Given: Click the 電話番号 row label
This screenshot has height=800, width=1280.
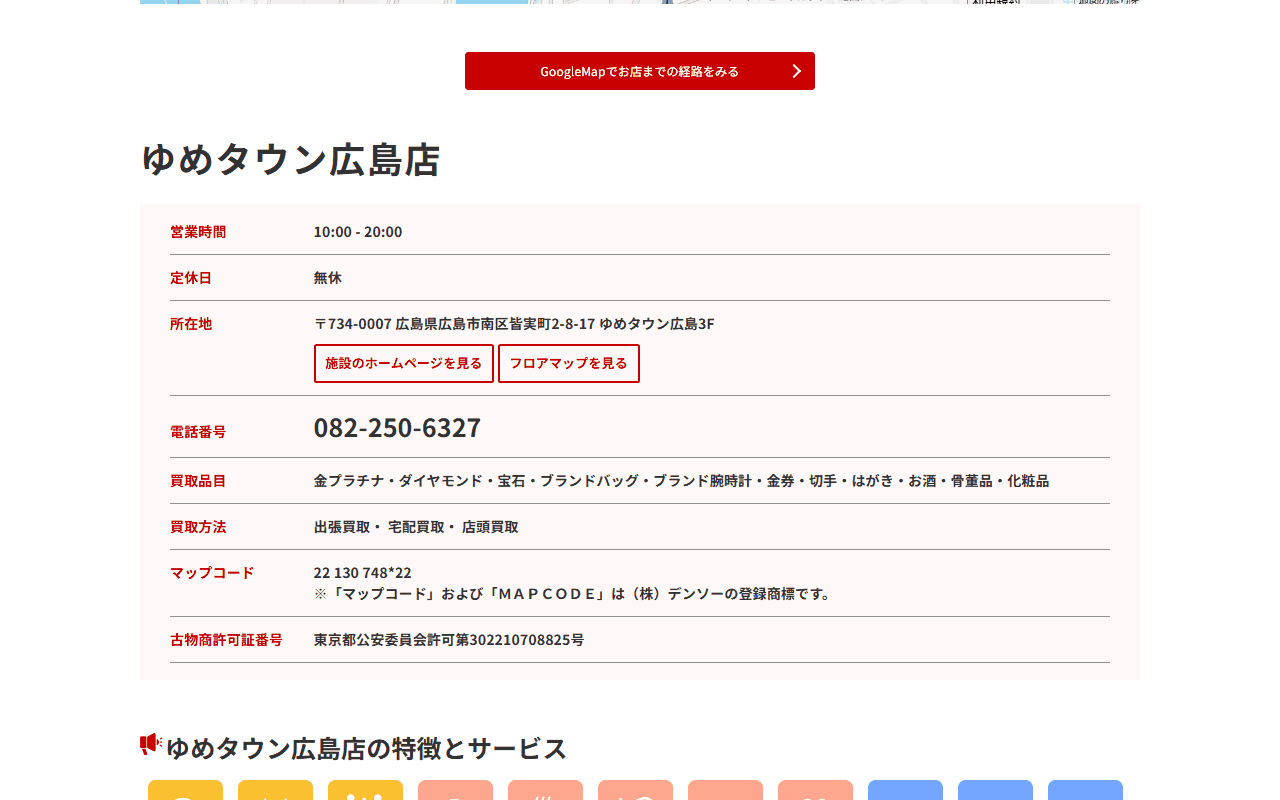Looking at the screenshot, I should point(198,432).
